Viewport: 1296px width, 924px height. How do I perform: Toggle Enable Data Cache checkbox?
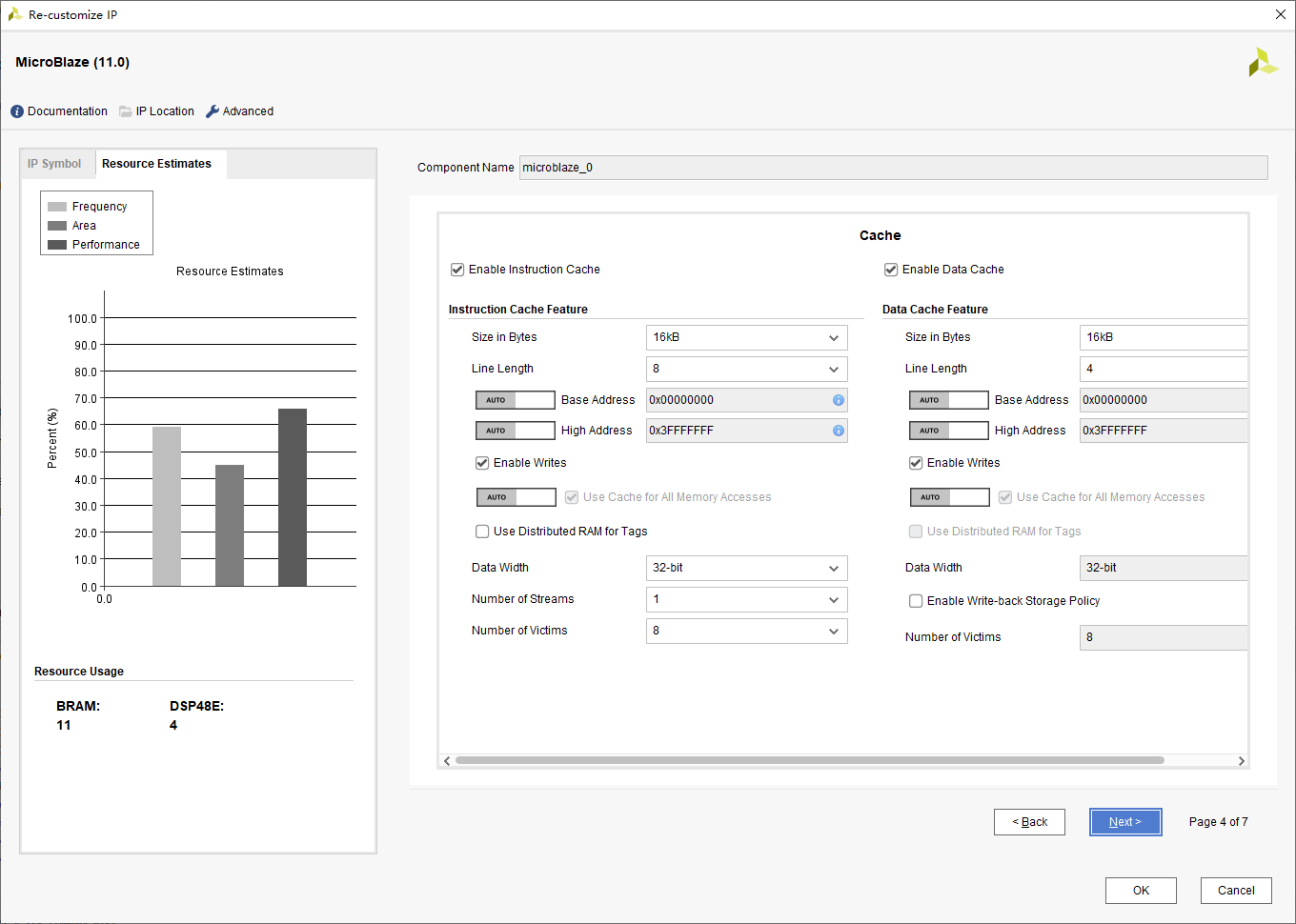(891, 270)
